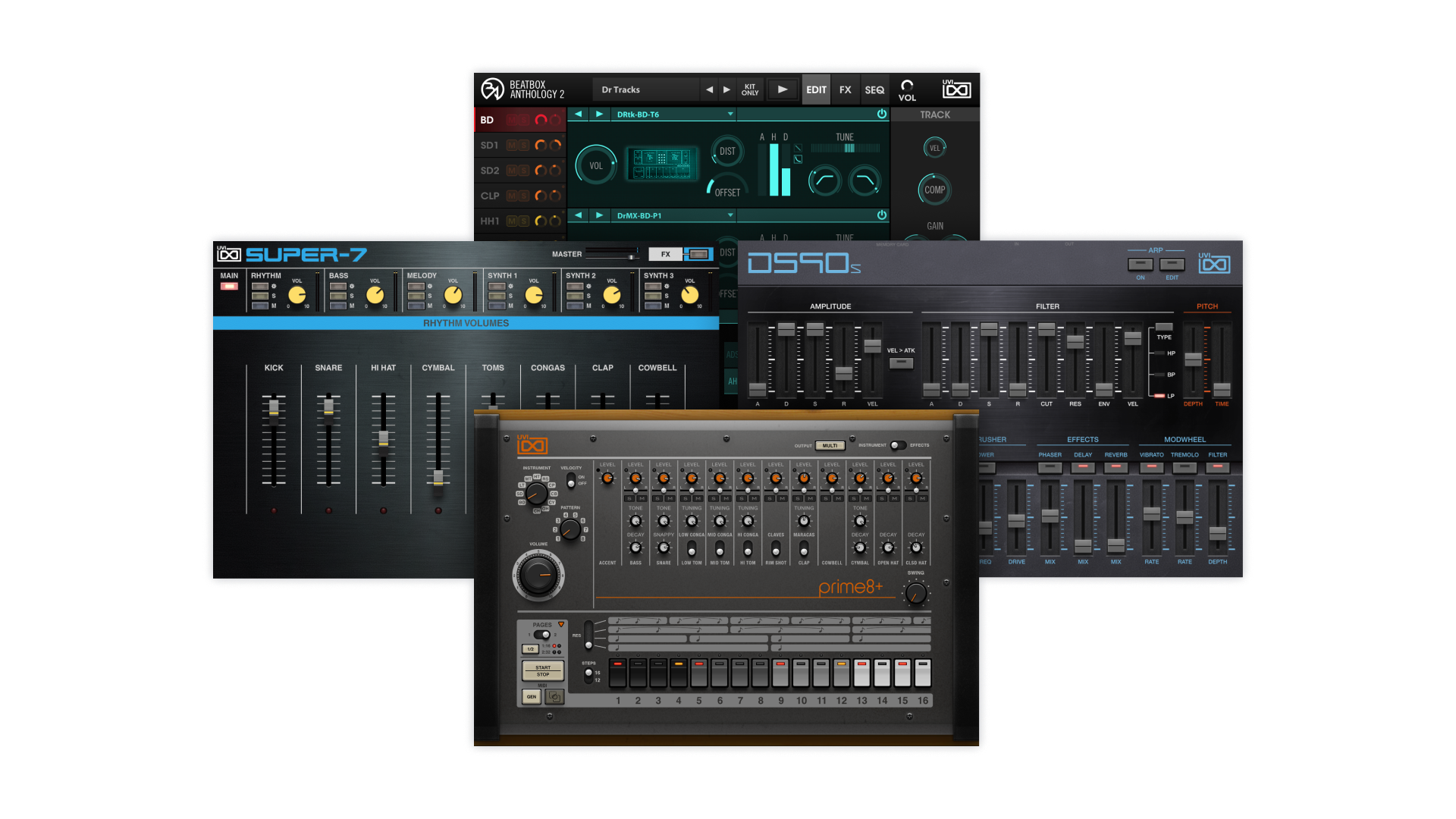Enable the PHASER effect in DS90s
Viewport: 1456px width, 819px height.
[x=1050, y=467]
